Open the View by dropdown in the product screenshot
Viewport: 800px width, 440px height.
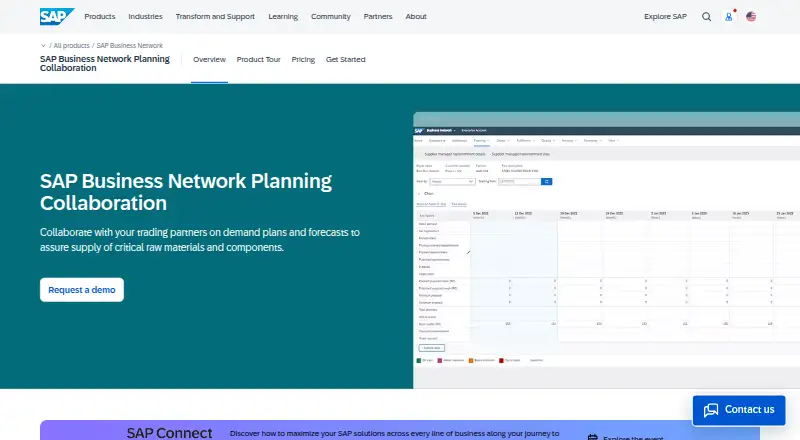coord(452,182)
